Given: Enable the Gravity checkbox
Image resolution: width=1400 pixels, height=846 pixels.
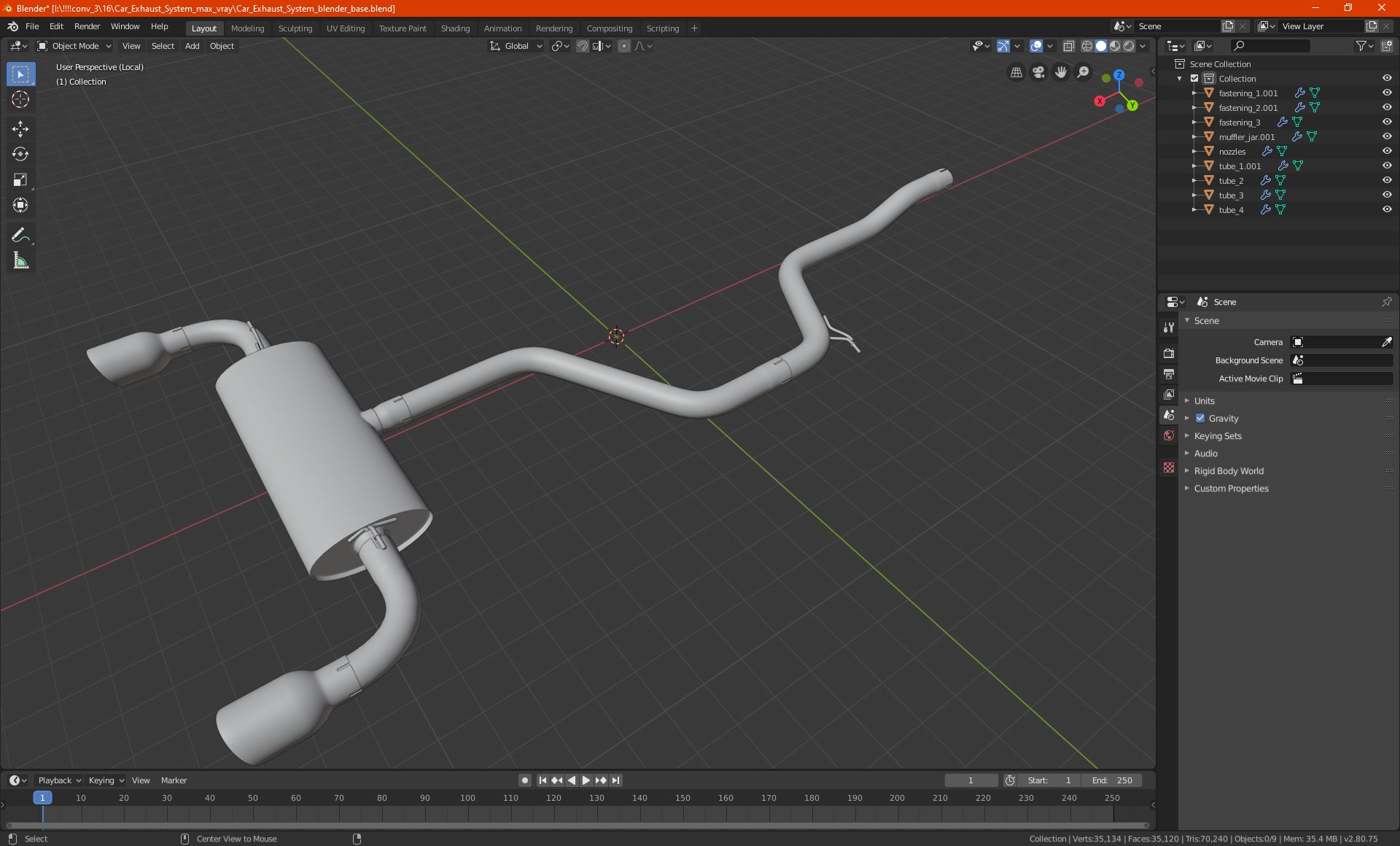Looking at the screenshot, I should point(1200,419).
